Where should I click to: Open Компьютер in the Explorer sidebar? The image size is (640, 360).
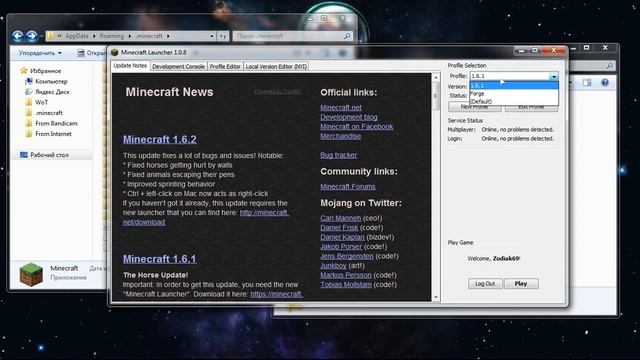click(x=47, y=81)
